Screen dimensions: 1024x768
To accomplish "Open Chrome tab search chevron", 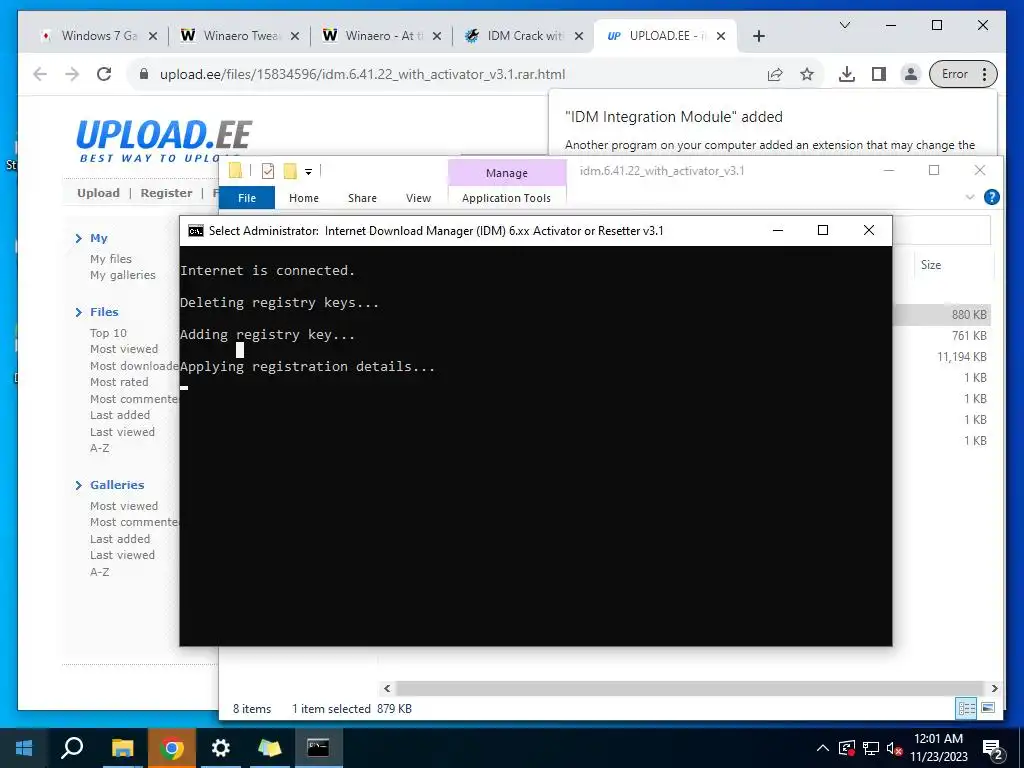I will (844, 25).
